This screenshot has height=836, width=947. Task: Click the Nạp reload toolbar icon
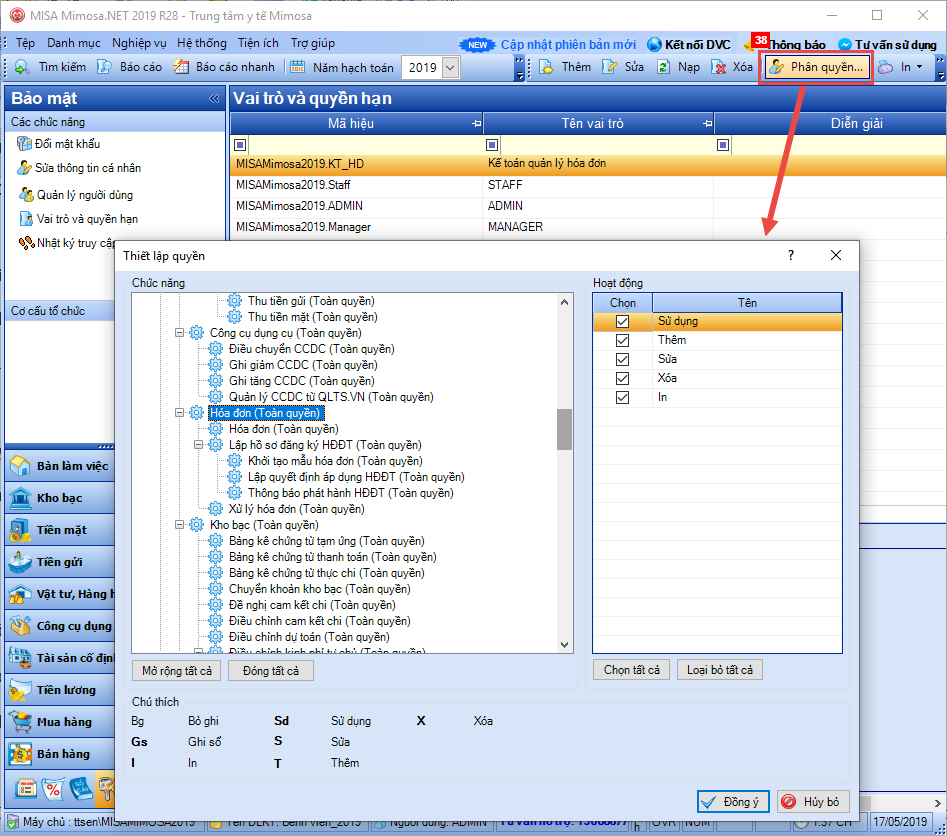[663, 67]
